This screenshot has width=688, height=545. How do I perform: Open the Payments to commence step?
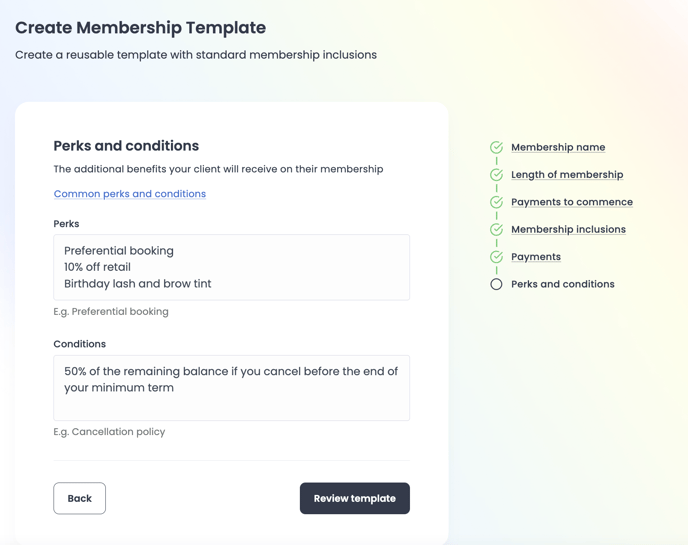[x=571, y=202]
